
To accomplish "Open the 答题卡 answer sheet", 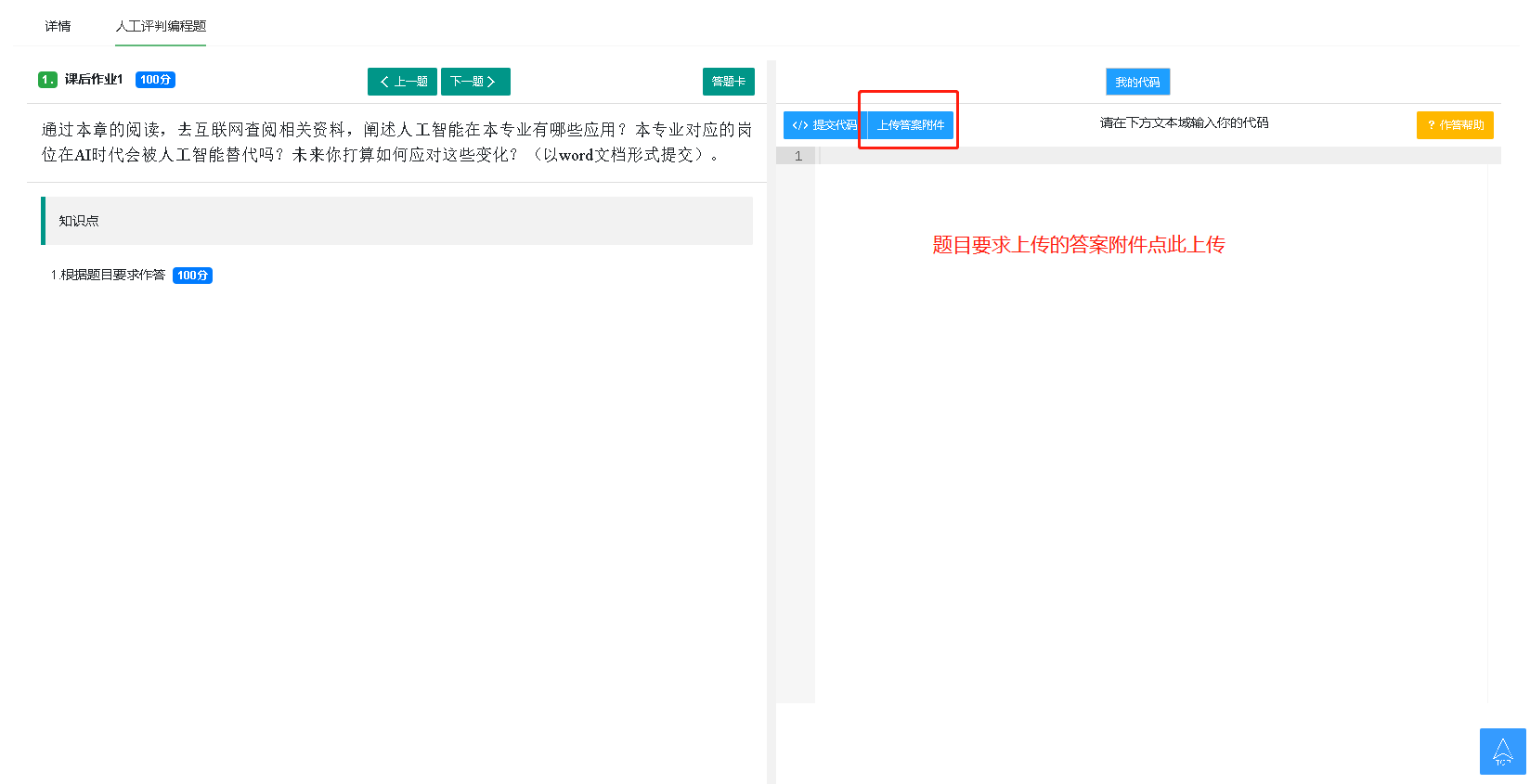I will click(728, 82).
